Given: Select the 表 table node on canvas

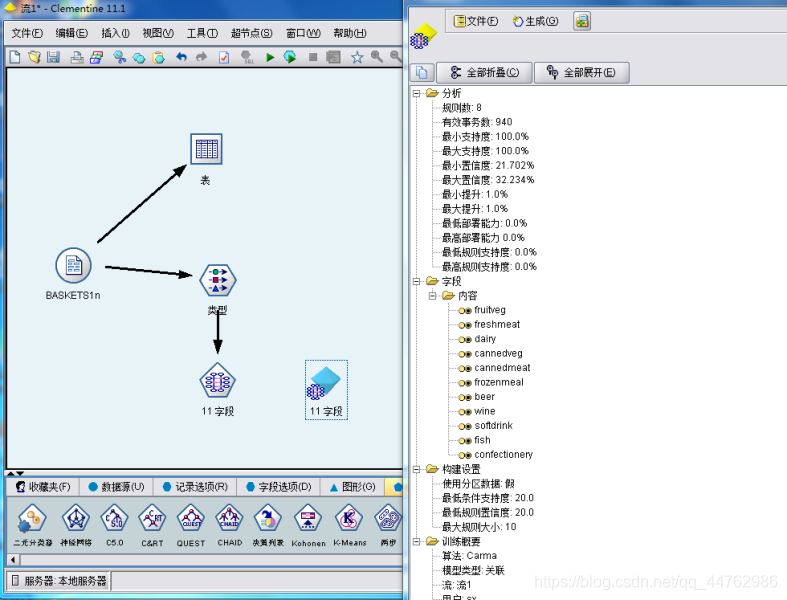Looking at the screenshot, I should [x=206, y=149].
